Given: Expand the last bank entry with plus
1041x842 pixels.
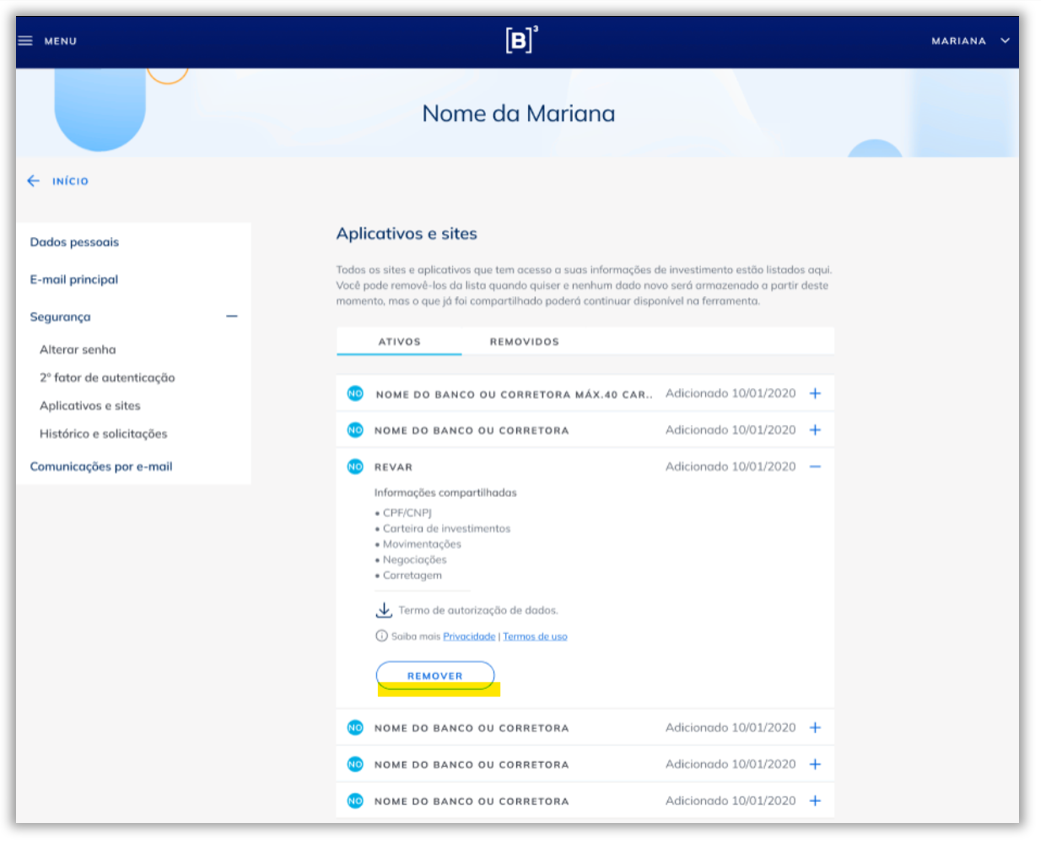Looking at the screenshot, I should pyautogui.click(x=815, y=801).
